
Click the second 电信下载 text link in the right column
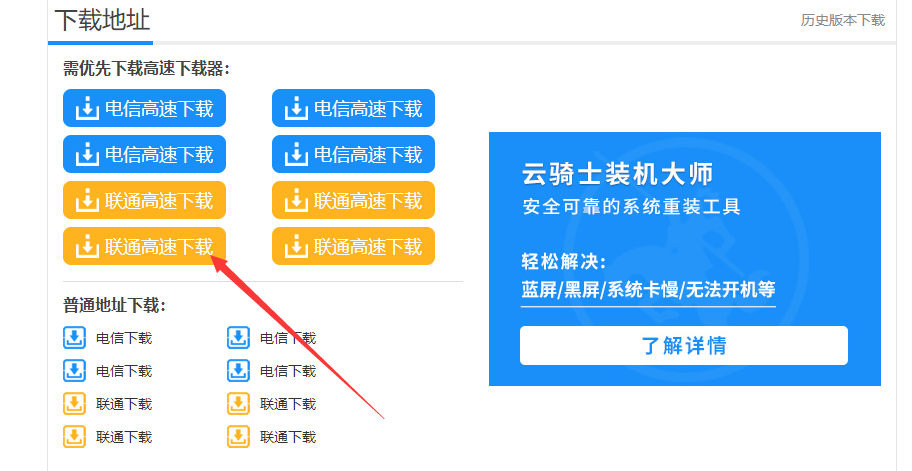(x=288, y=371)
